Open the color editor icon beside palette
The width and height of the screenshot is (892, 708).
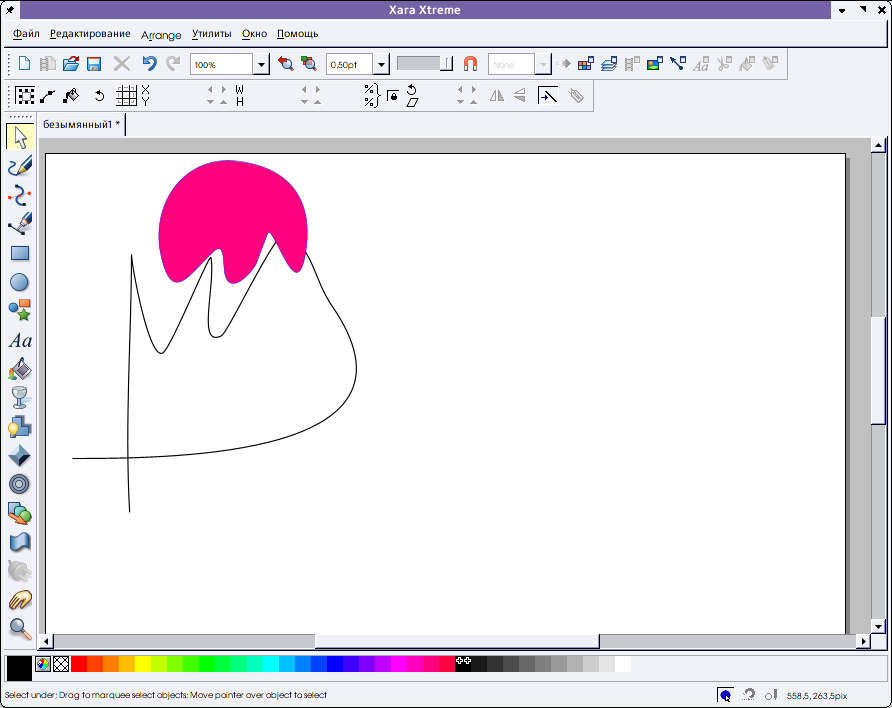43,664
